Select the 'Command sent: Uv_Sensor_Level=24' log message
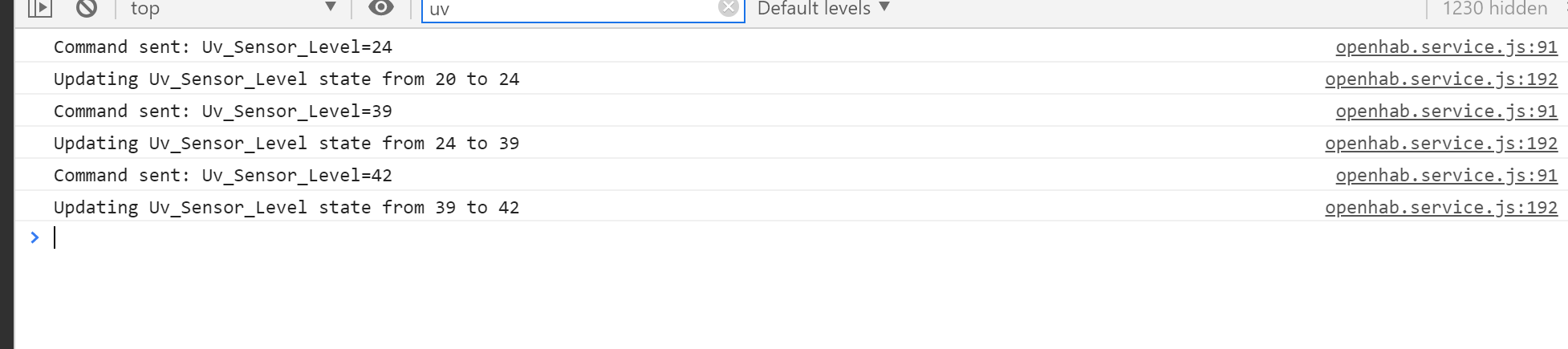Viewport: 1568px width, 349px height. coord(223,47)
